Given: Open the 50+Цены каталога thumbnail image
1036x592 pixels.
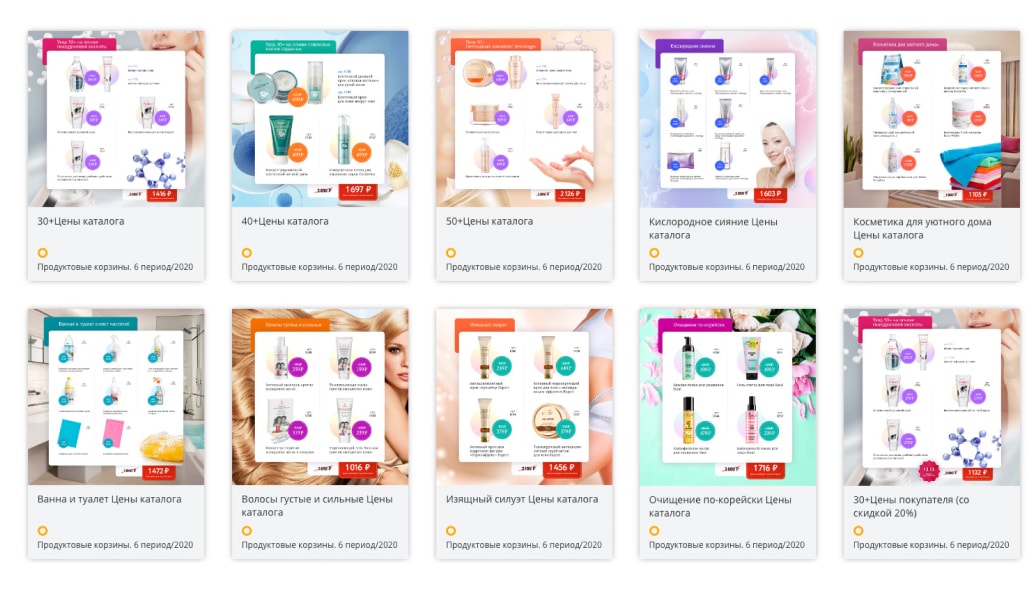Looking at the screenshot, I should (524, 119).
